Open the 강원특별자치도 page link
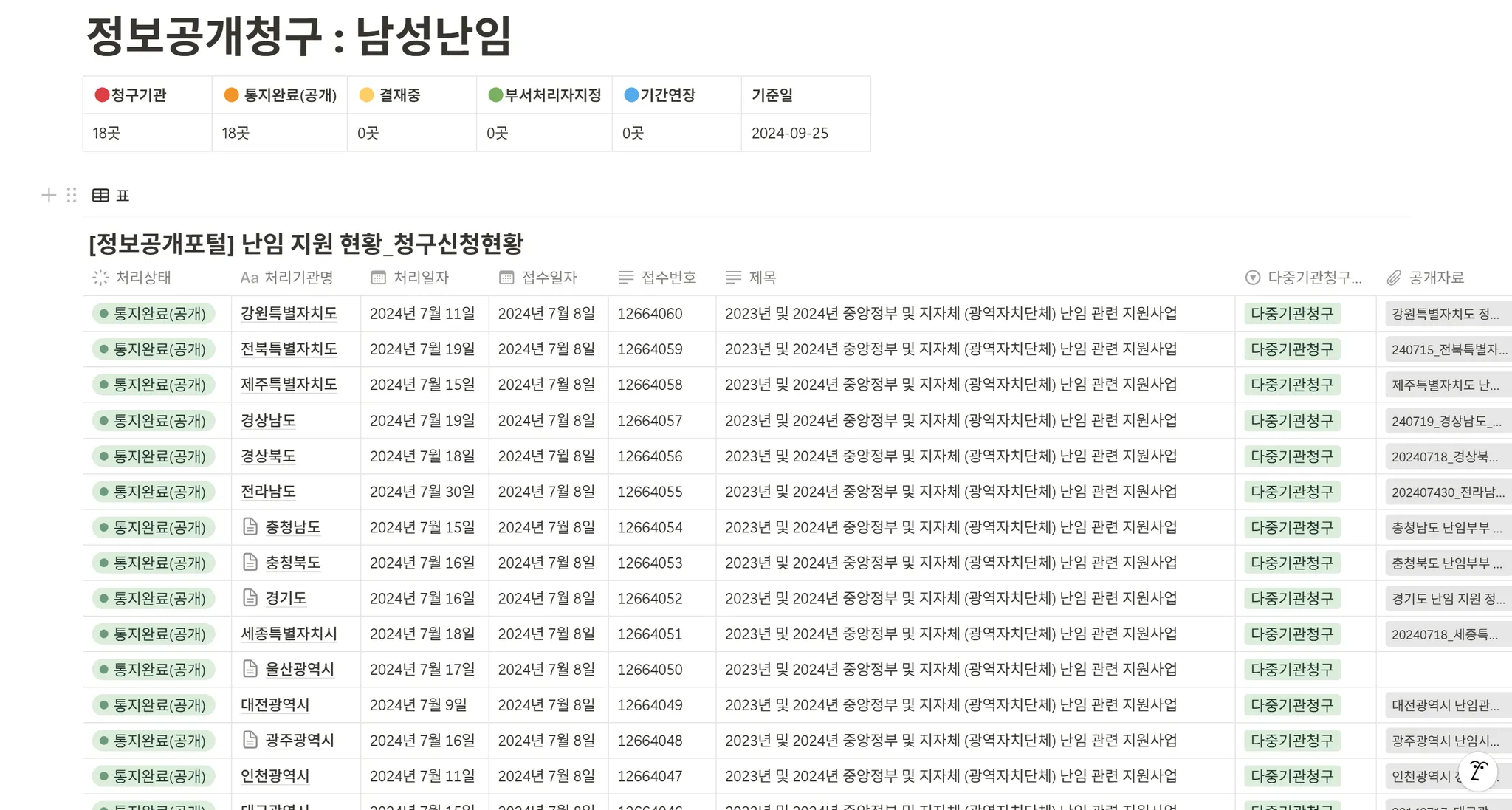The image size is (1512, 810). point(289,313)
